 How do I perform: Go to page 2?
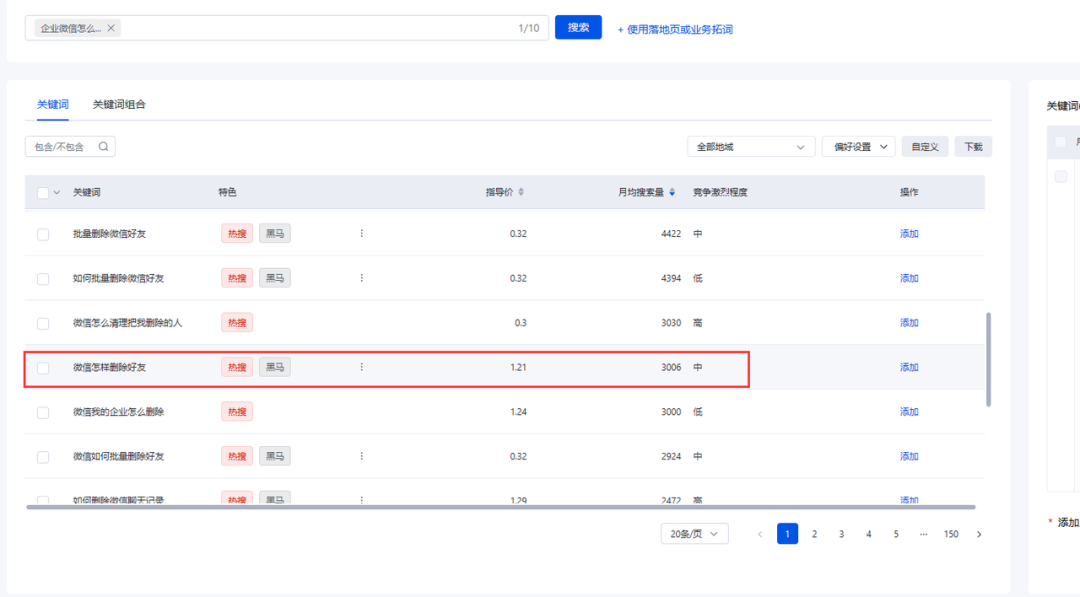(x=814, y=534)
